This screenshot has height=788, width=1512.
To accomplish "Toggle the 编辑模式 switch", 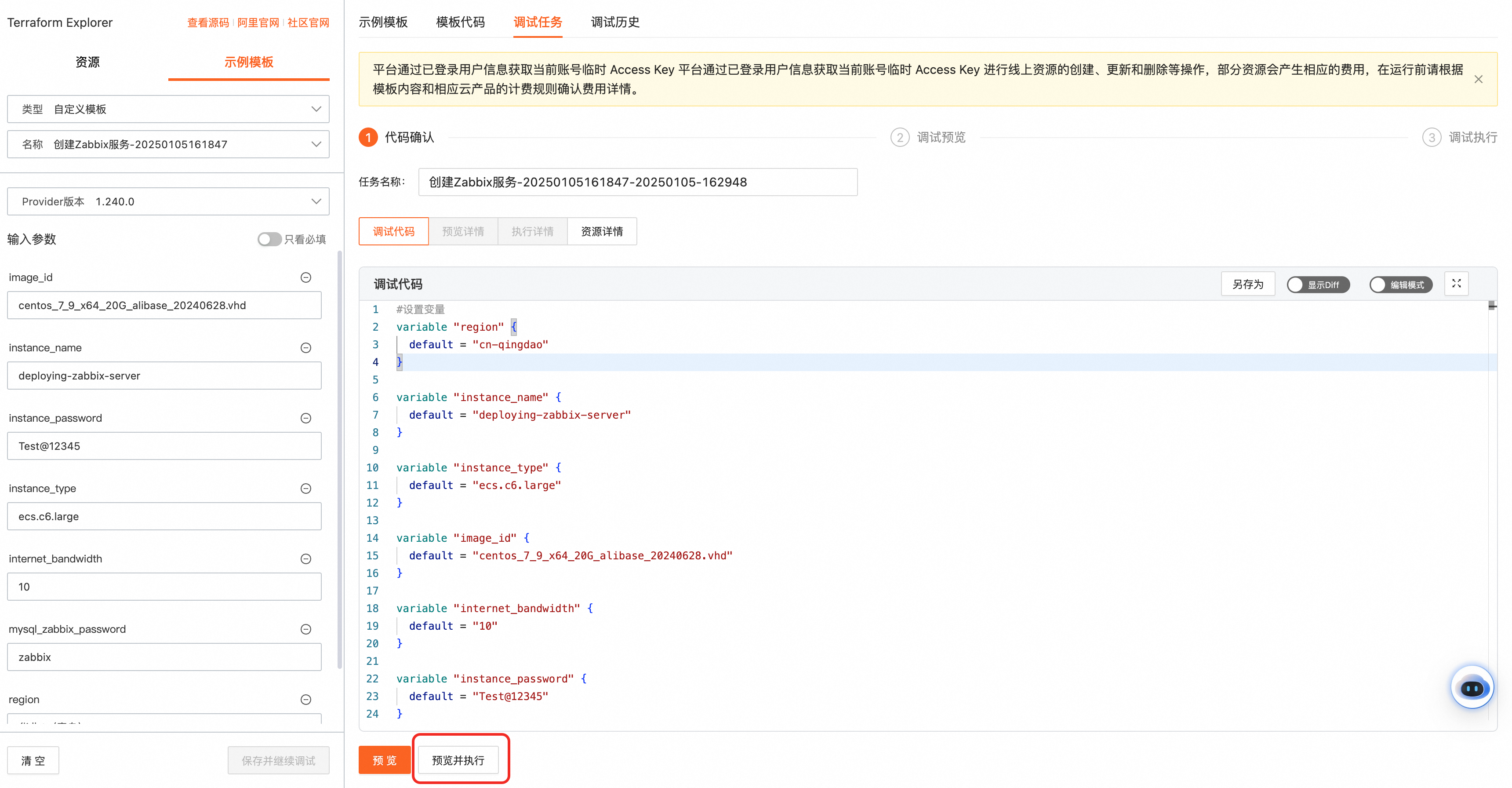I will click(x=1401, y=285).
